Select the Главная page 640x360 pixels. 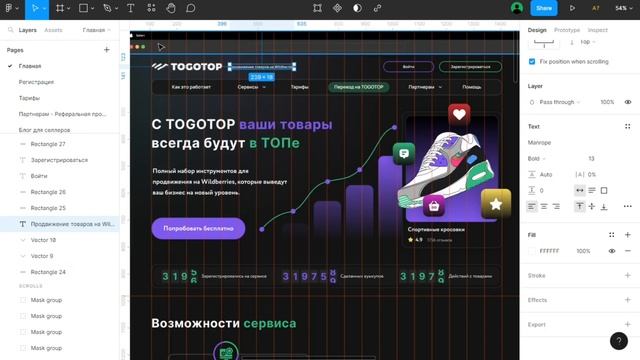(30, 66)
